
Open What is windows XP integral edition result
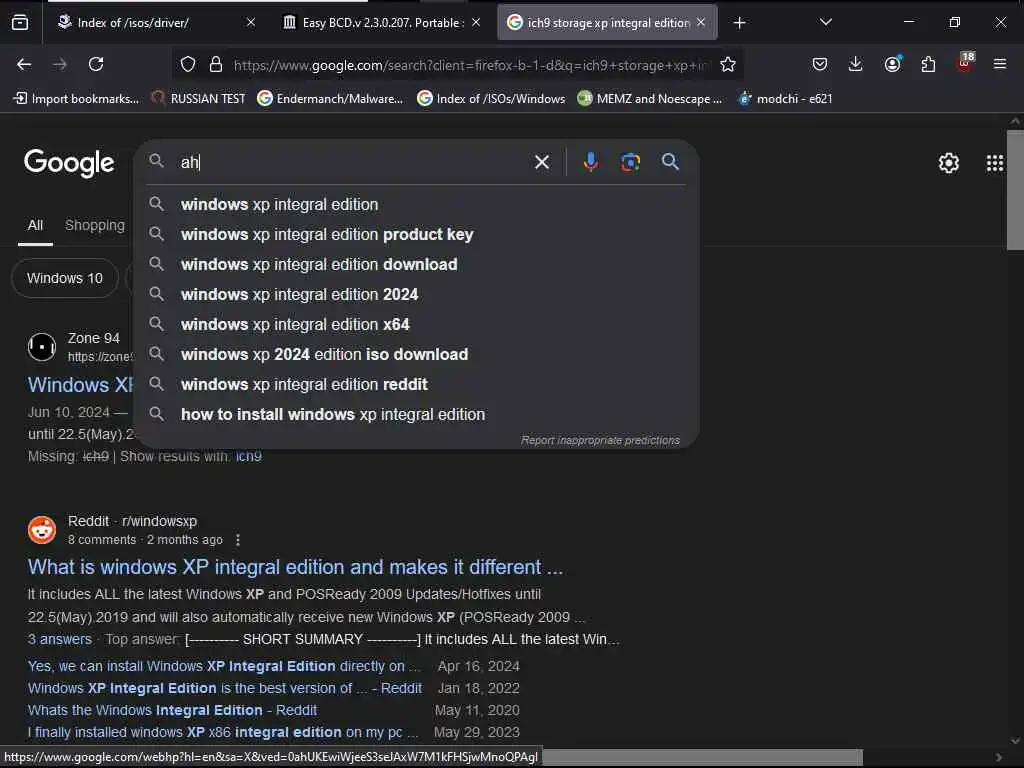295,566
